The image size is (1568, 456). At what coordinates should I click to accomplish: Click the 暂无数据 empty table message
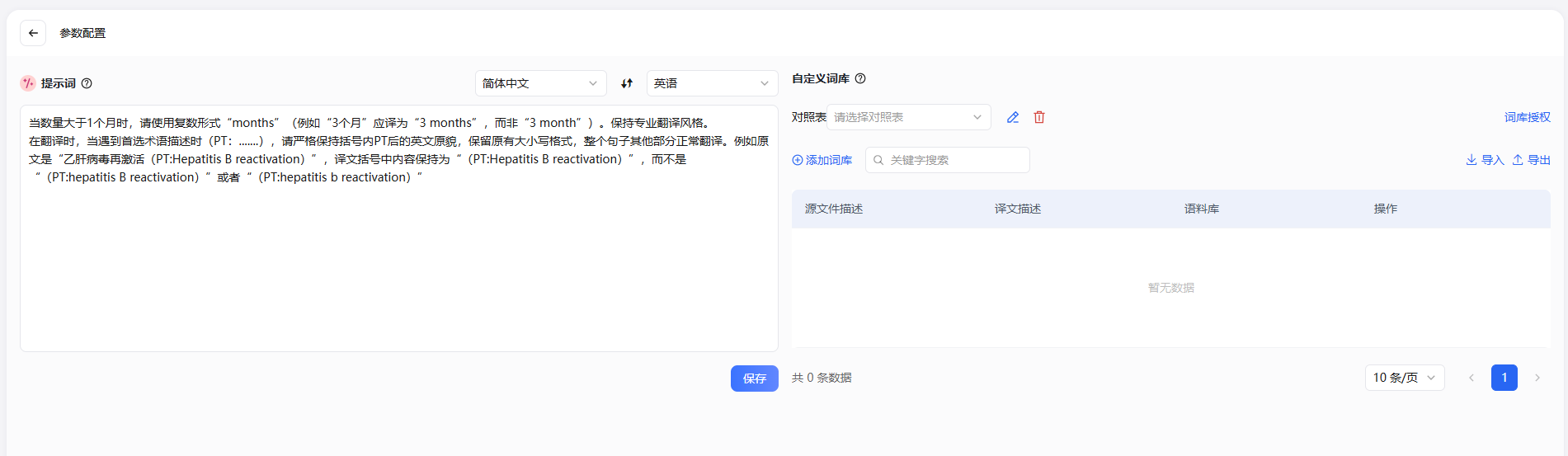pyautogui.click(x=1171, y=288)
